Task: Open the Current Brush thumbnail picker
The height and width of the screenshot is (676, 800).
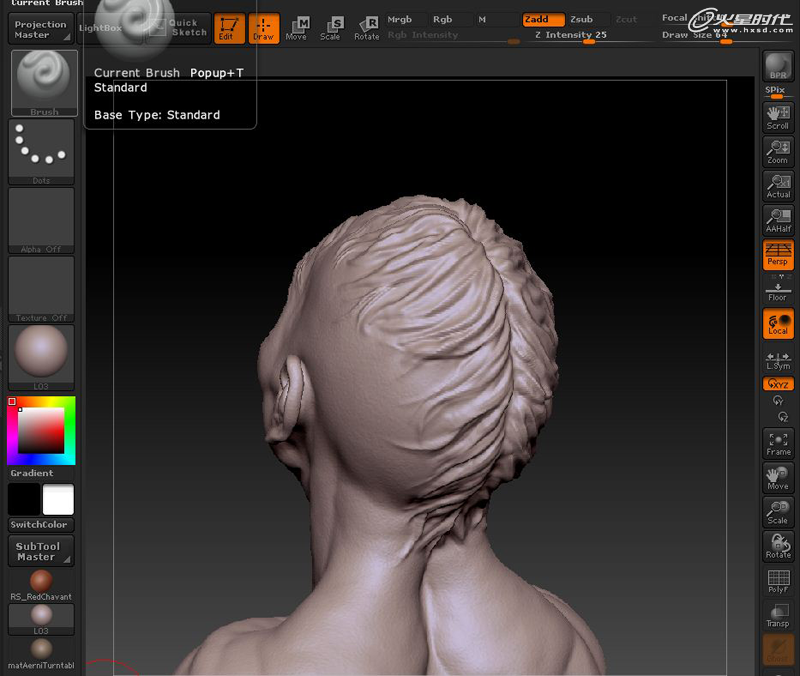Action: (44, 83)
